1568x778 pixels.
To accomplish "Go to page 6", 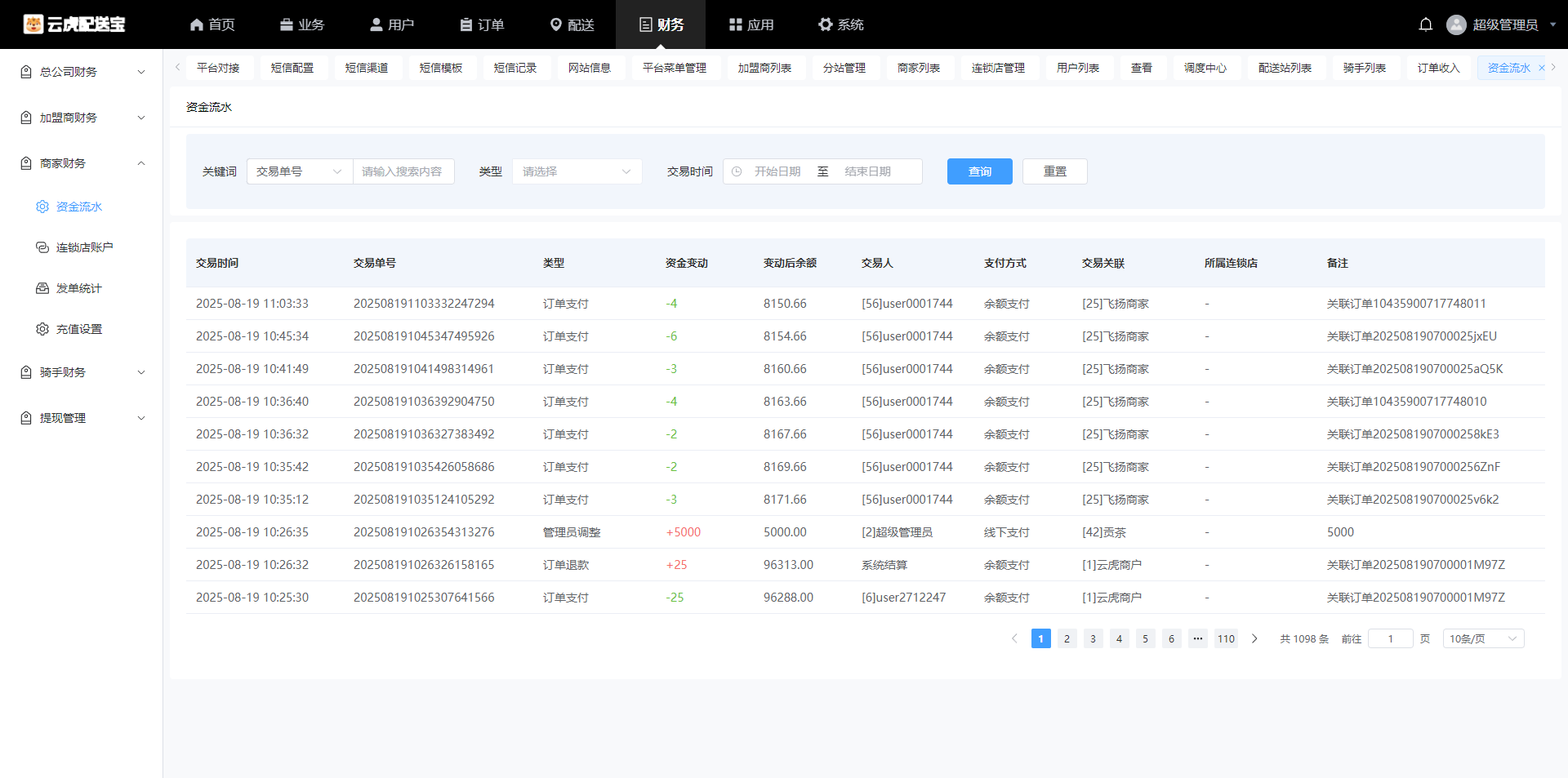I will 1171,638.
